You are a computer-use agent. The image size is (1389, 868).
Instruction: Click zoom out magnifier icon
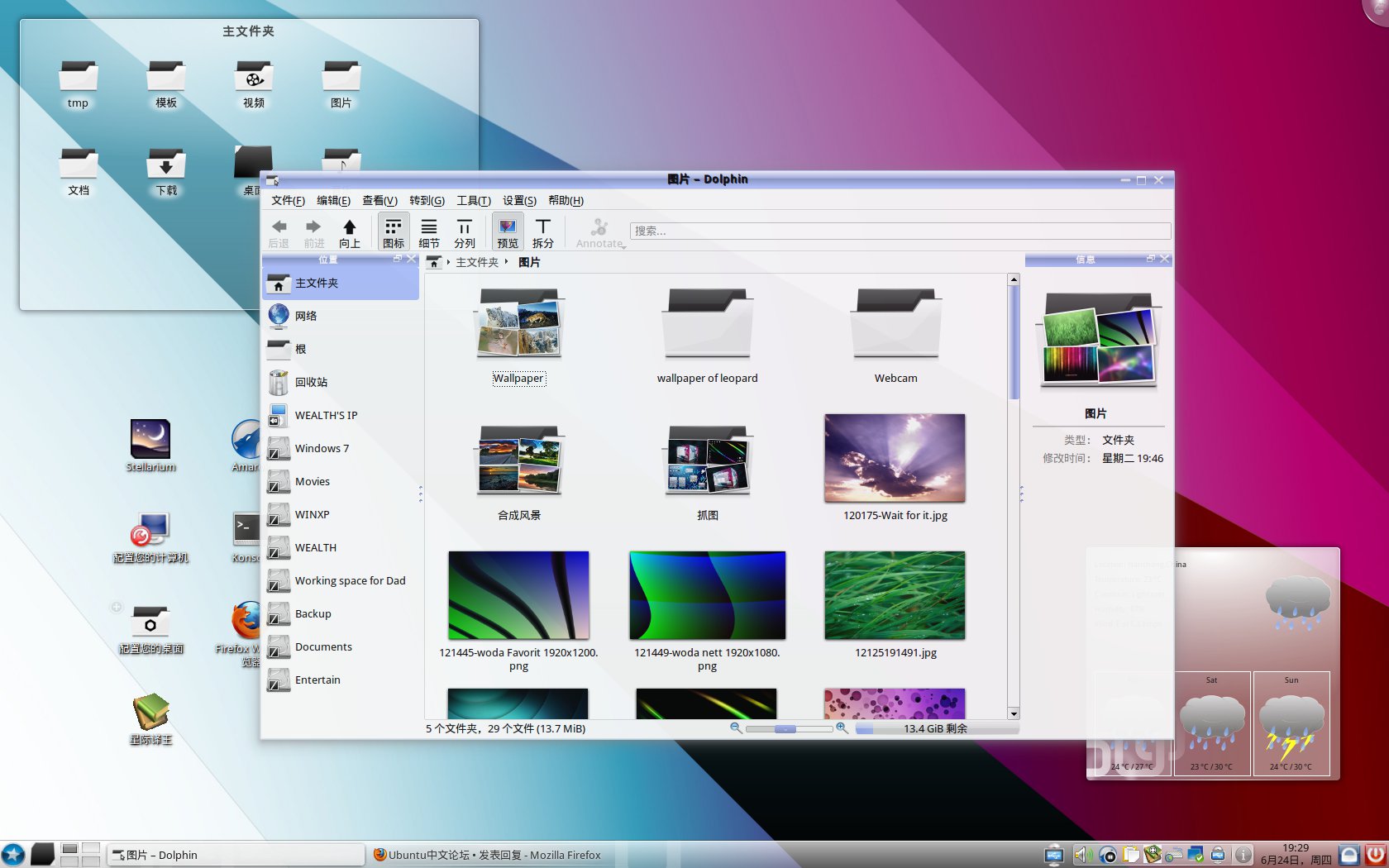736,728
